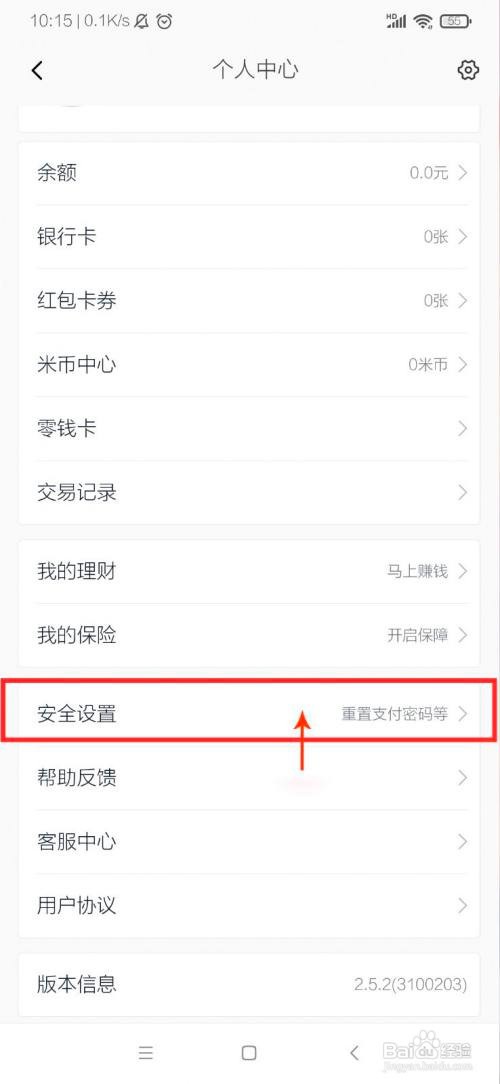Tap Android back triangle in navigation bar
This screenshot has width=500, height=1084.
354,1053
